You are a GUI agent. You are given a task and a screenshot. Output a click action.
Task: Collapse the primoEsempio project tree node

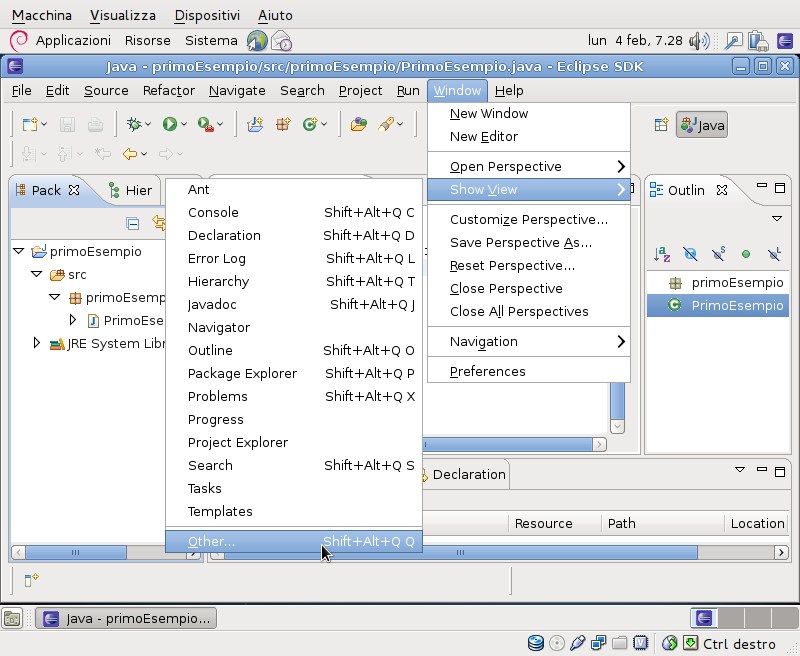[x=19, y=251]
